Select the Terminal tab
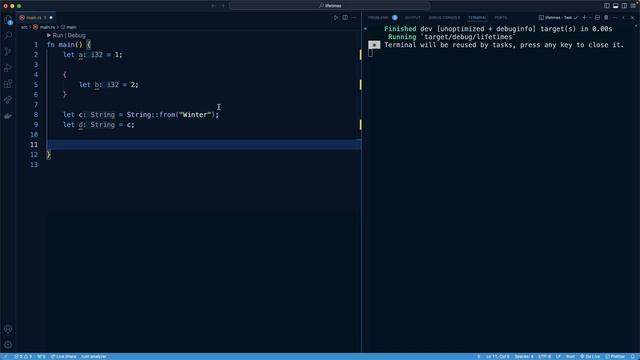640x360 pixels. point(477,18)
